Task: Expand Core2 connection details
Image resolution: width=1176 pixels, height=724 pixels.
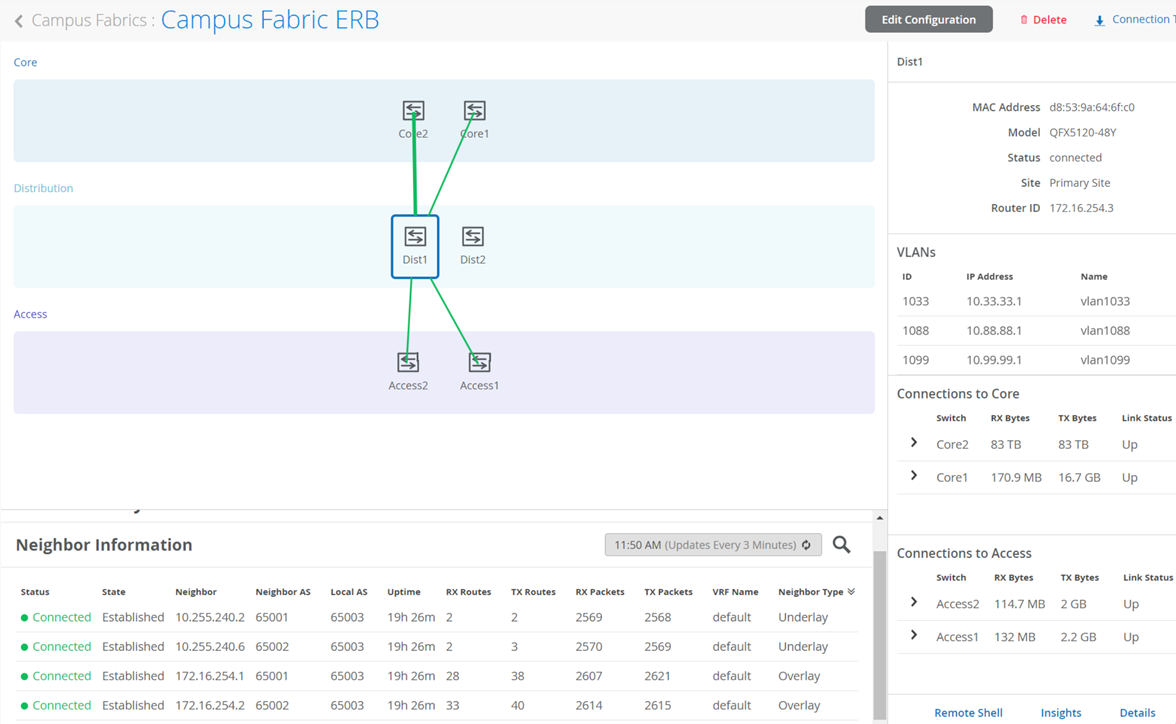Action: pyautogui.click(x=913, y=443)
